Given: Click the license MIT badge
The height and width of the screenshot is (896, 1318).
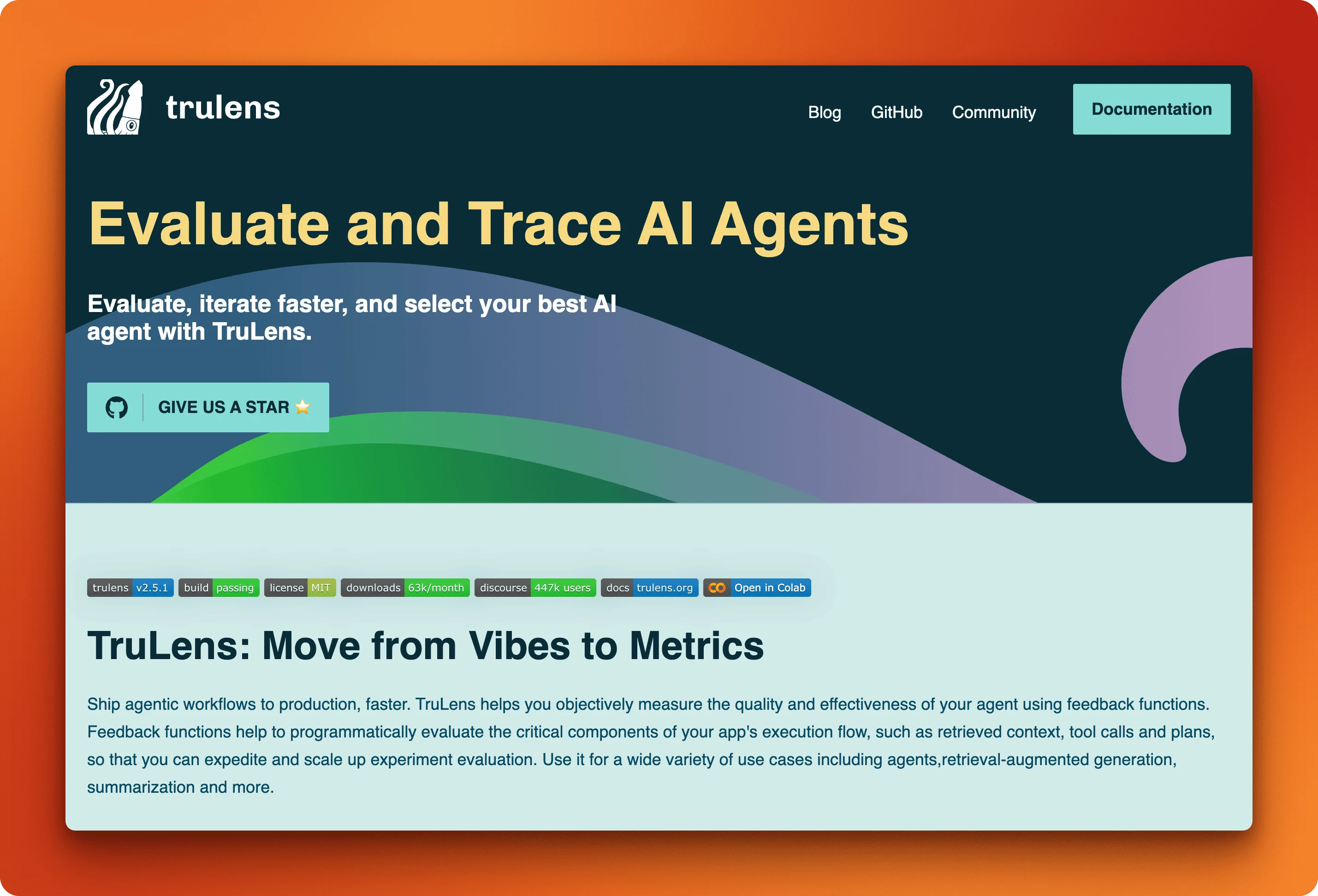Looking at the screenshot, I should [300, 588].
